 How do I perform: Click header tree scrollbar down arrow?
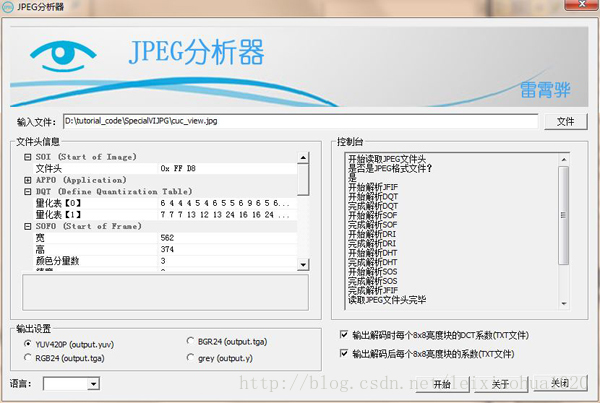[x=303, y=264]
